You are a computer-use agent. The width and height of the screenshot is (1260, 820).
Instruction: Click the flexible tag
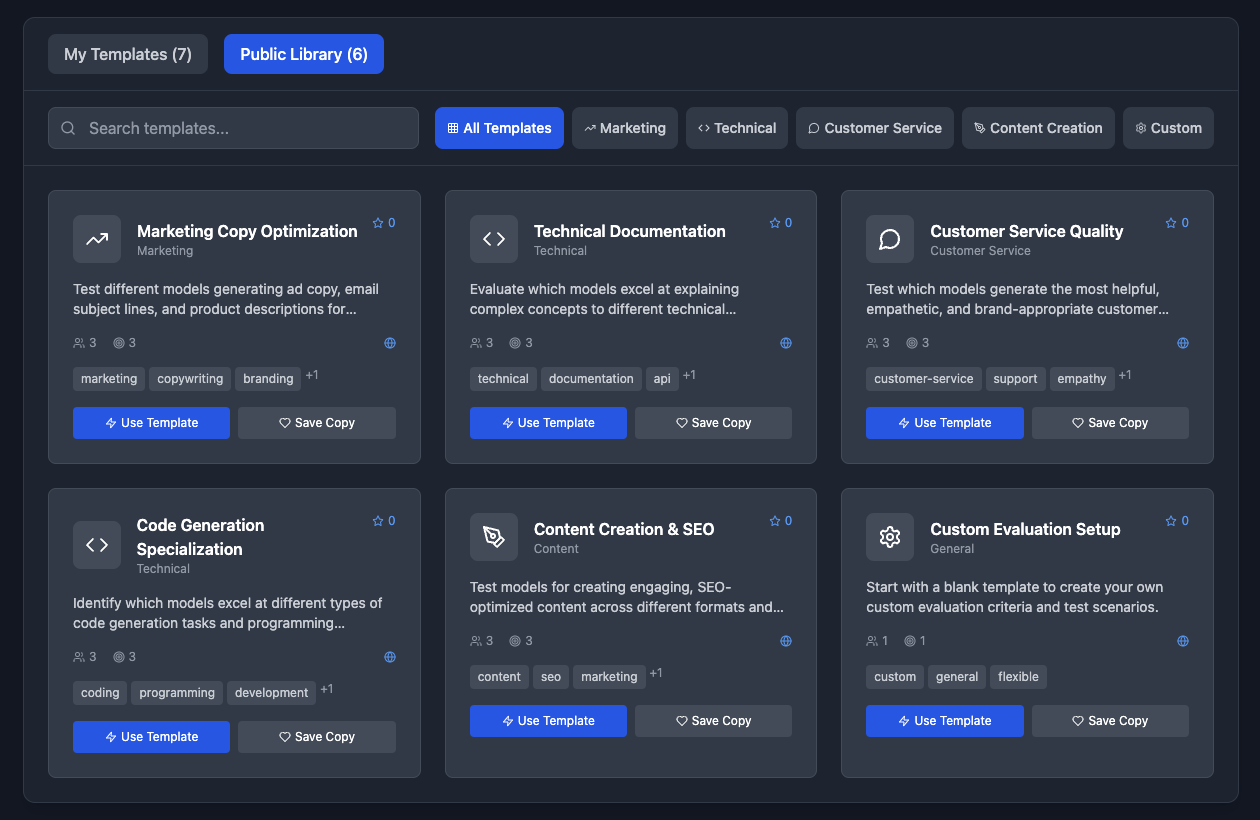(x=1018, y=677)
